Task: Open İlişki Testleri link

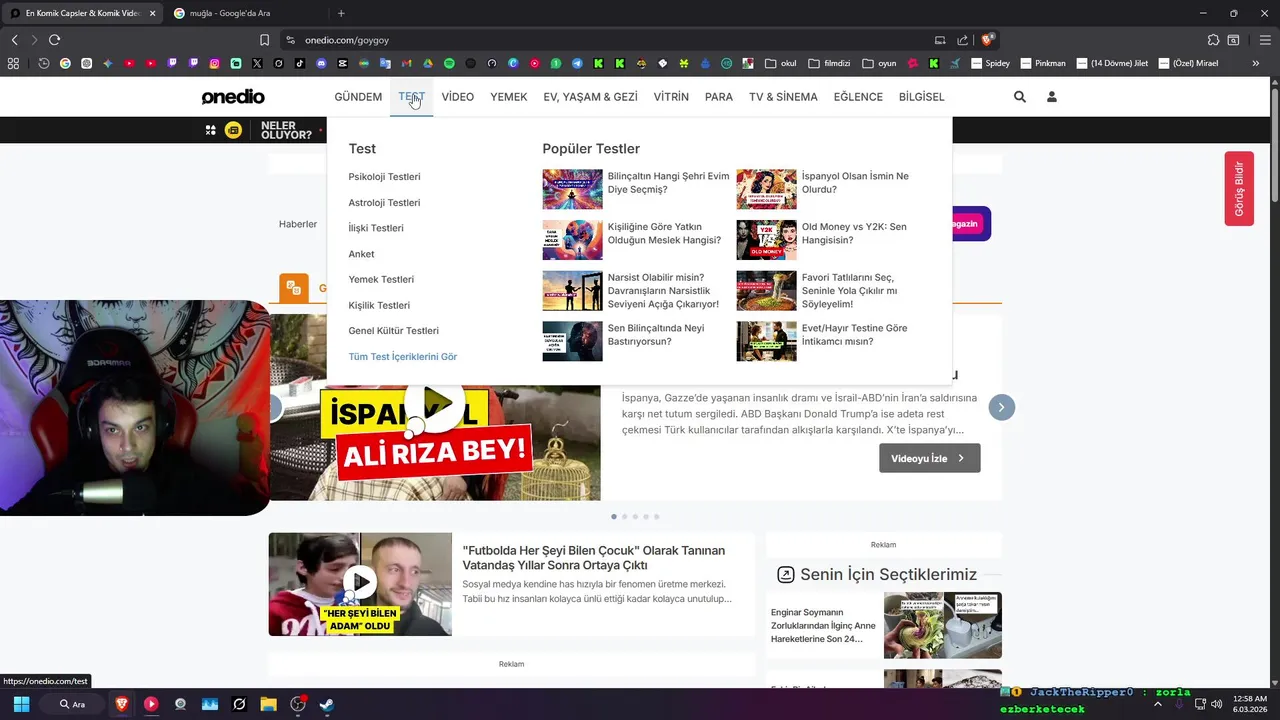Action: click(x=376, y=228)
